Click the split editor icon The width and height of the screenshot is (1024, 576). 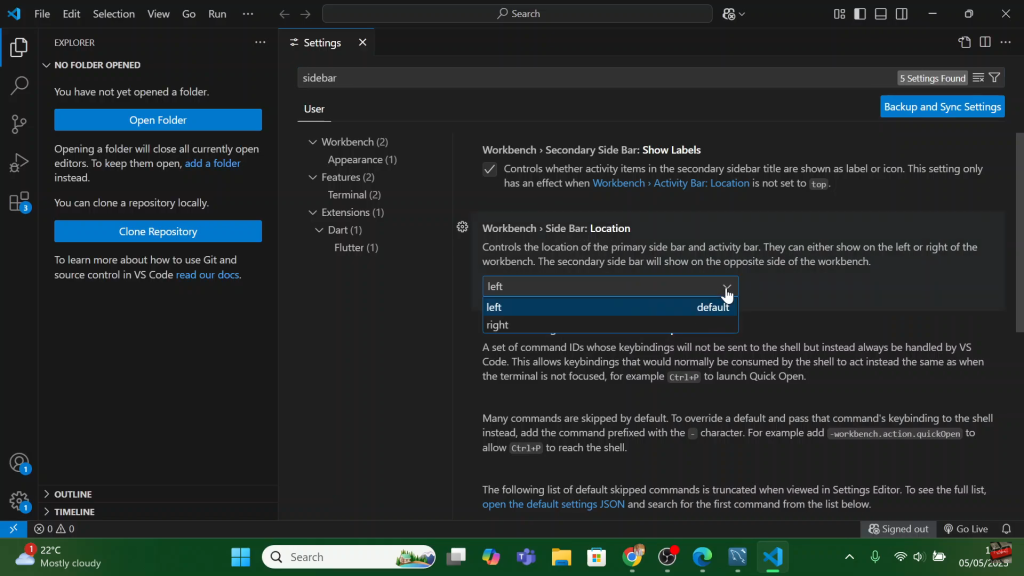click(985, 42)
